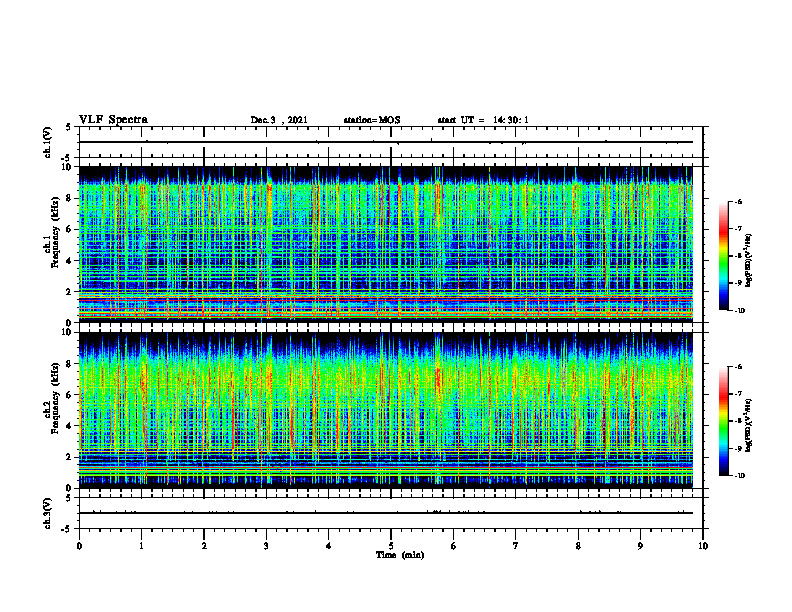
Task: Click the "10" tick on ch.1 frequency axis
Action: 67,167
